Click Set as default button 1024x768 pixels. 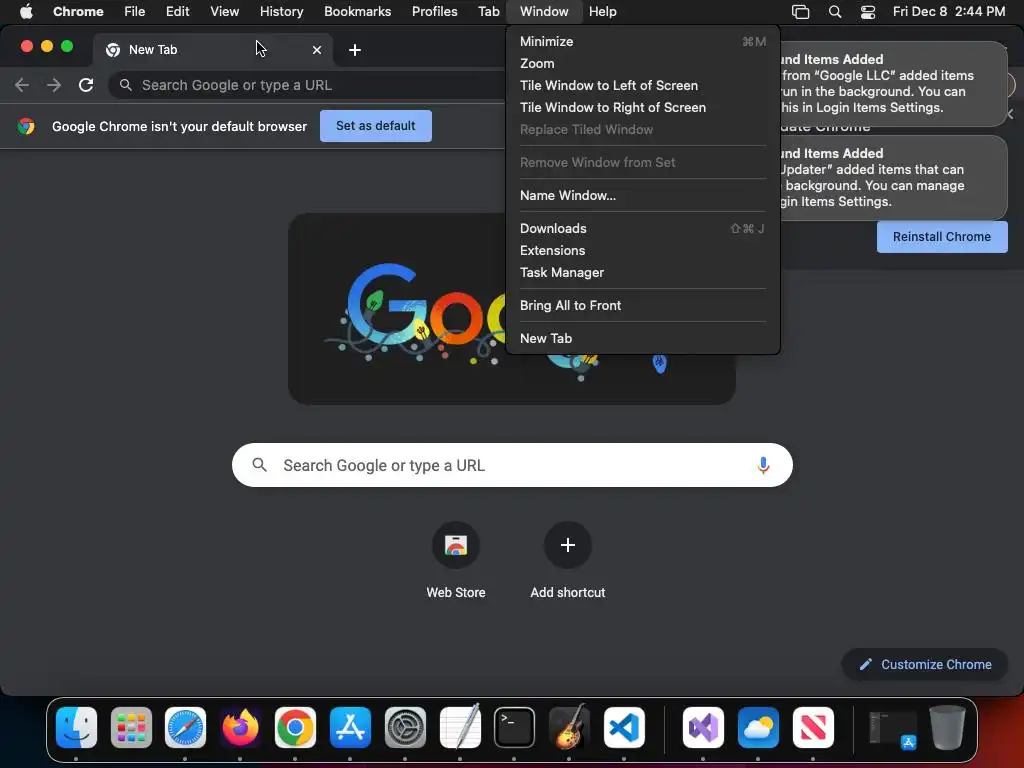click(376, 125)
